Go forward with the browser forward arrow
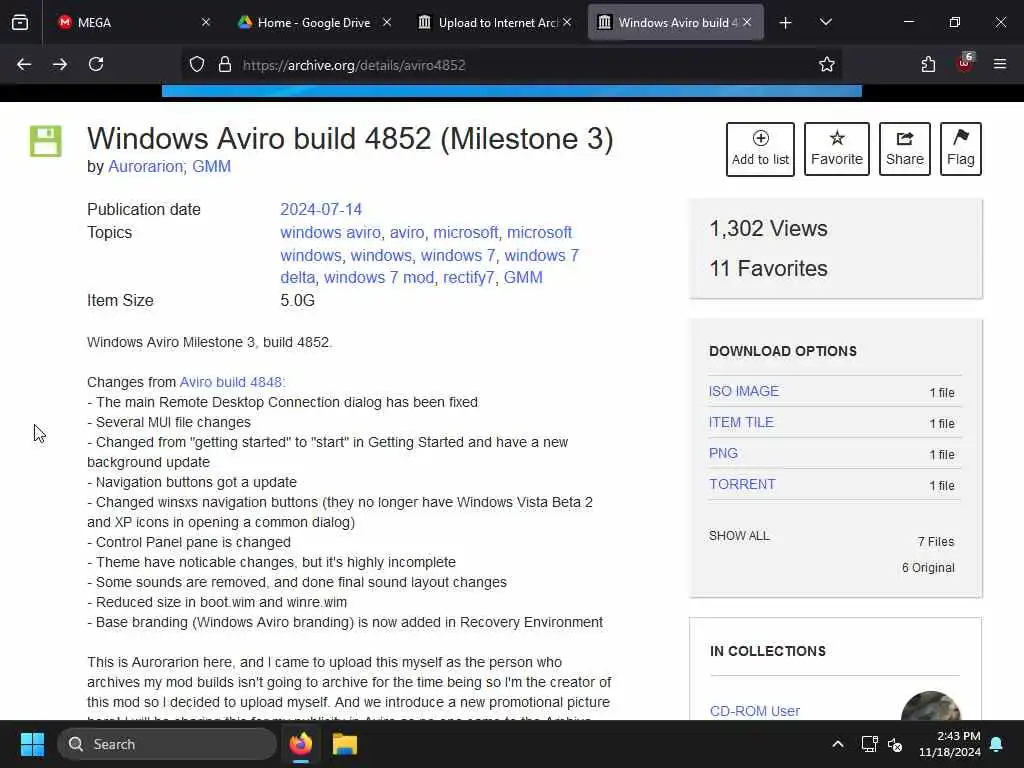The height and width of the screenshot is (768, 1024). 60,64
